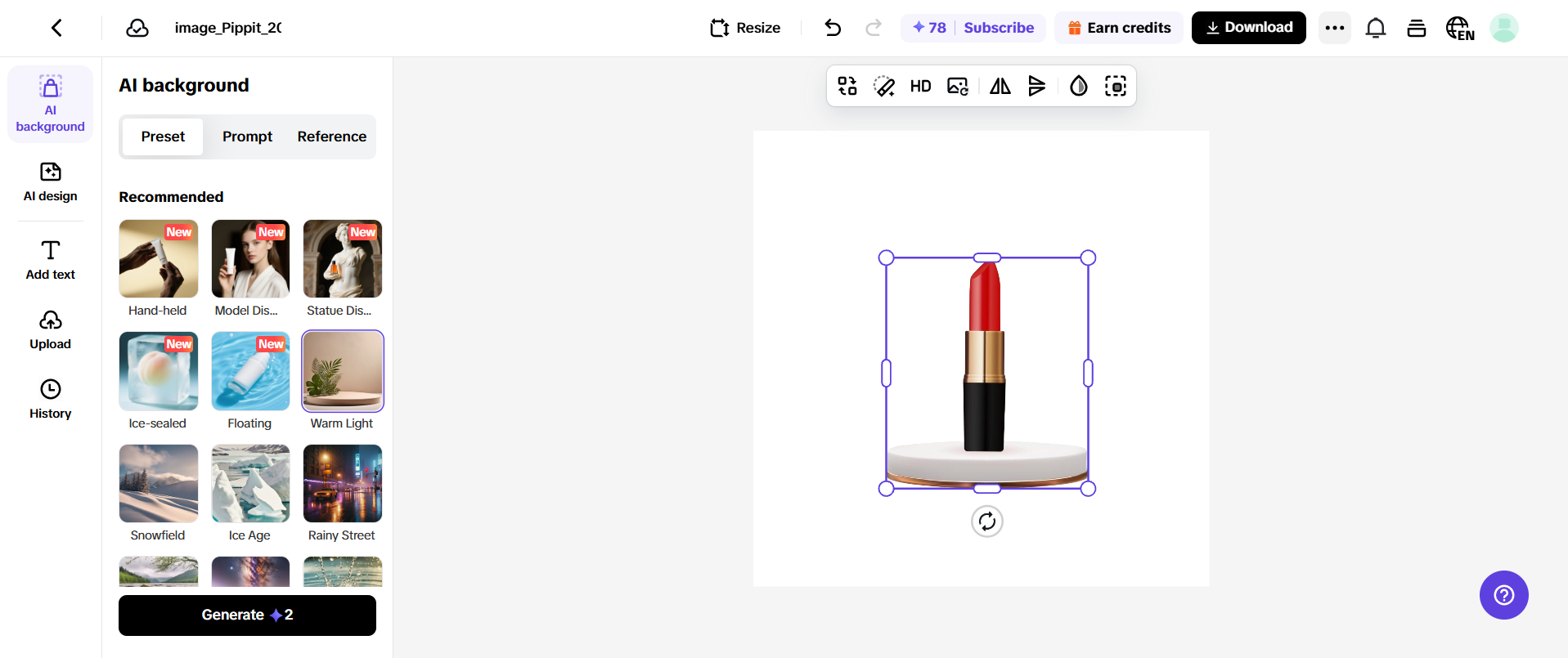Image resolution: width=1568 pixels, height=658 pixels.
Task: Open the user avatar menu
Action: pos(1503,28)
